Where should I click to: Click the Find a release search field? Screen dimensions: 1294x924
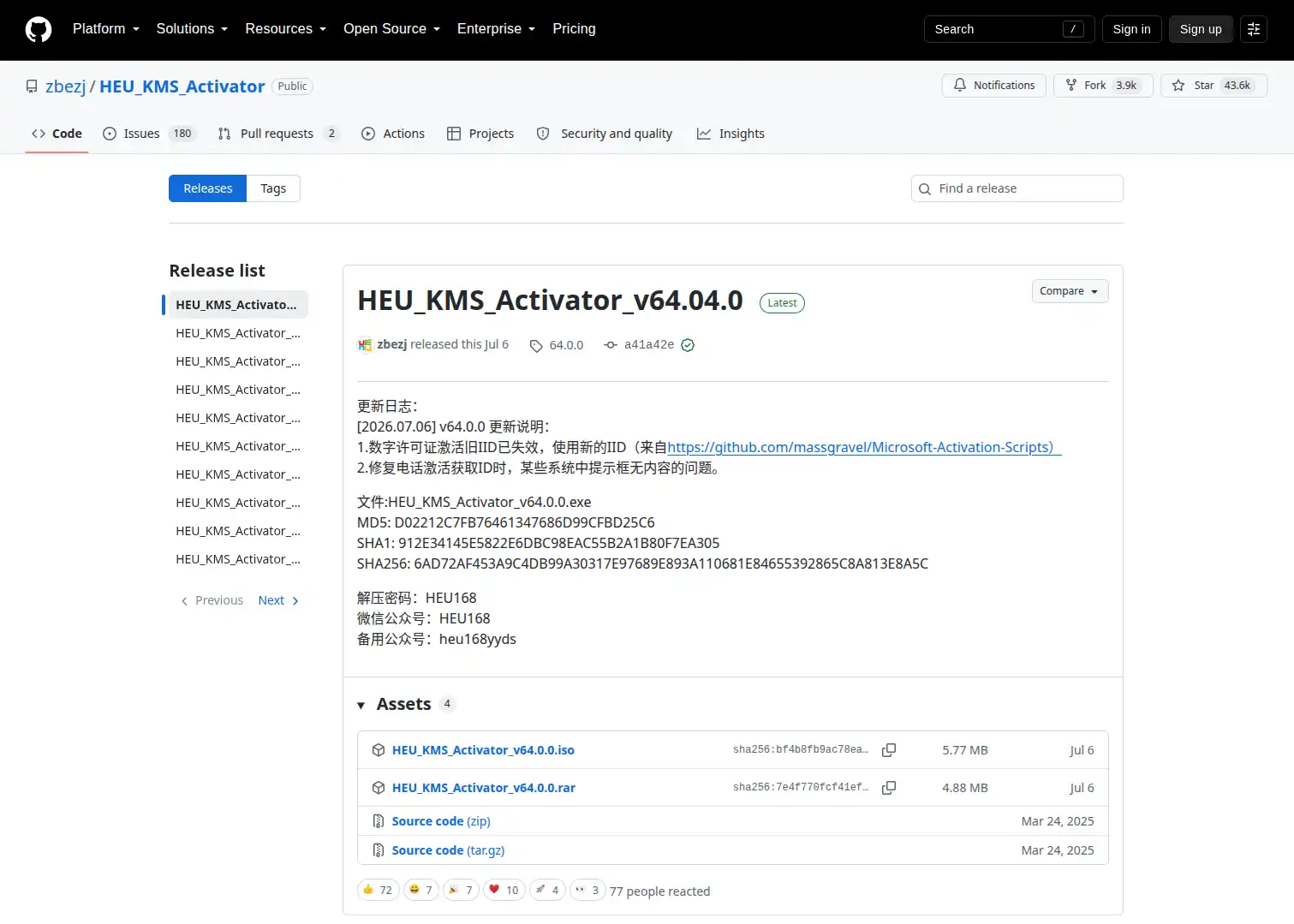click(1017, 188)
